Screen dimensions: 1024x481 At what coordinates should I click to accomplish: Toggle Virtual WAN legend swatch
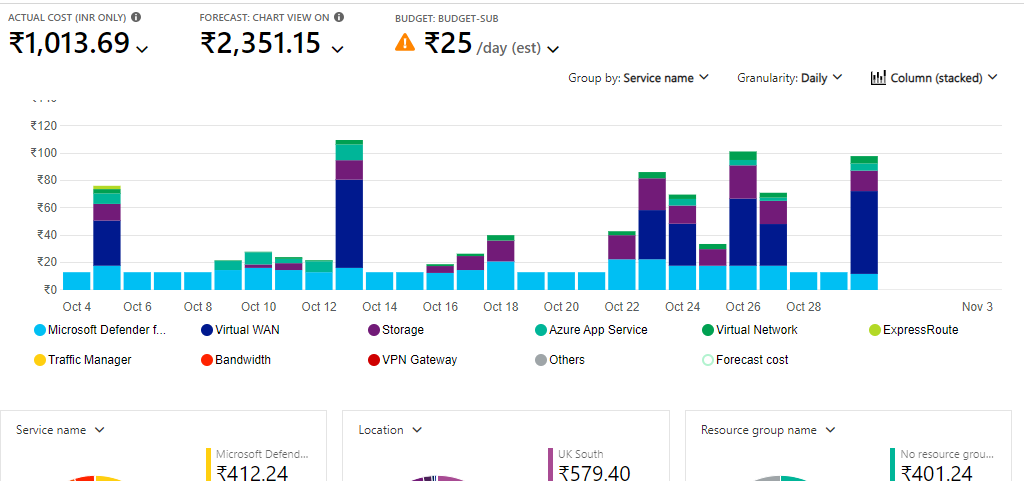tap(207, 330)
